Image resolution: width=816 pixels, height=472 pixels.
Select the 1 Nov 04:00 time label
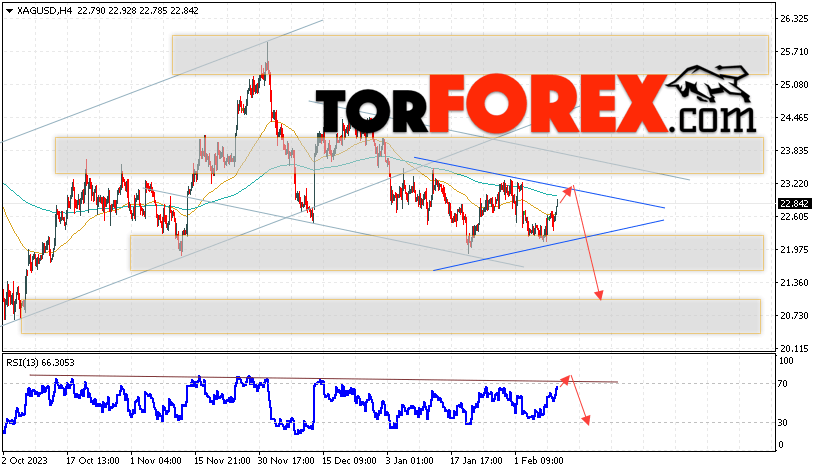click(156, 461)
